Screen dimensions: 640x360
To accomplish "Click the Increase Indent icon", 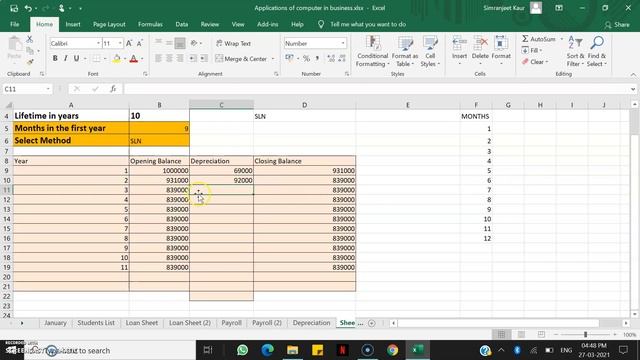I will [x=204, y=59].
